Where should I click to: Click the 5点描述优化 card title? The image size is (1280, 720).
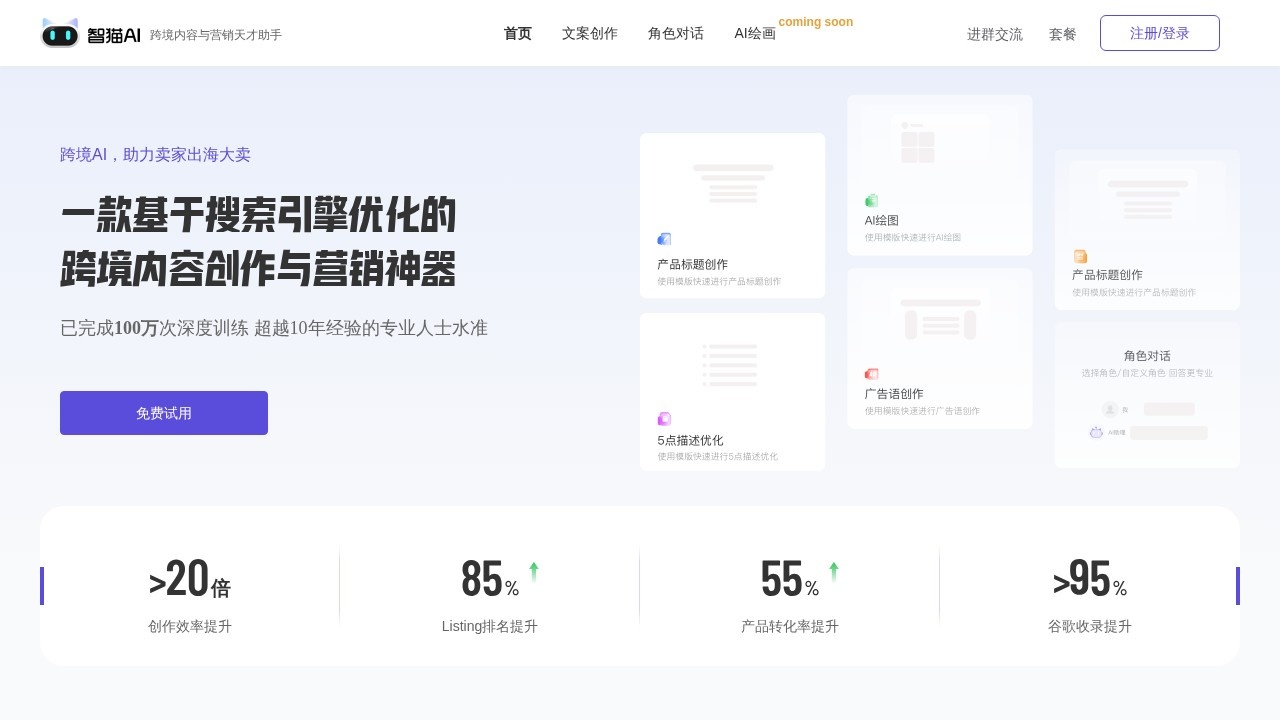pyautogui.click(x=690, y=440)
